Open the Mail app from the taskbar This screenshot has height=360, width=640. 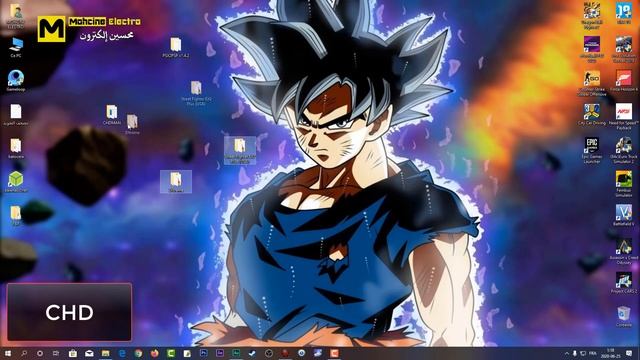(x=89, y=353)
